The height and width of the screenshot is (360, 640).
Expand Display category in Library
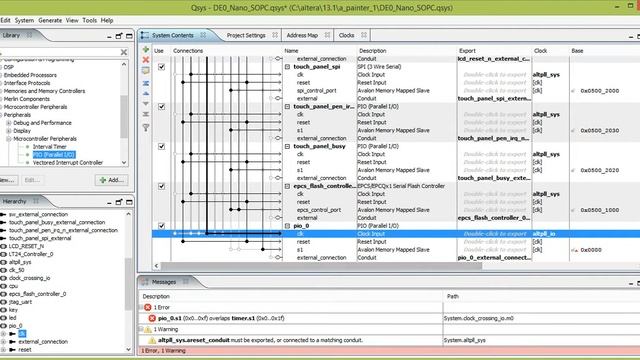click(x=9, y=131)
